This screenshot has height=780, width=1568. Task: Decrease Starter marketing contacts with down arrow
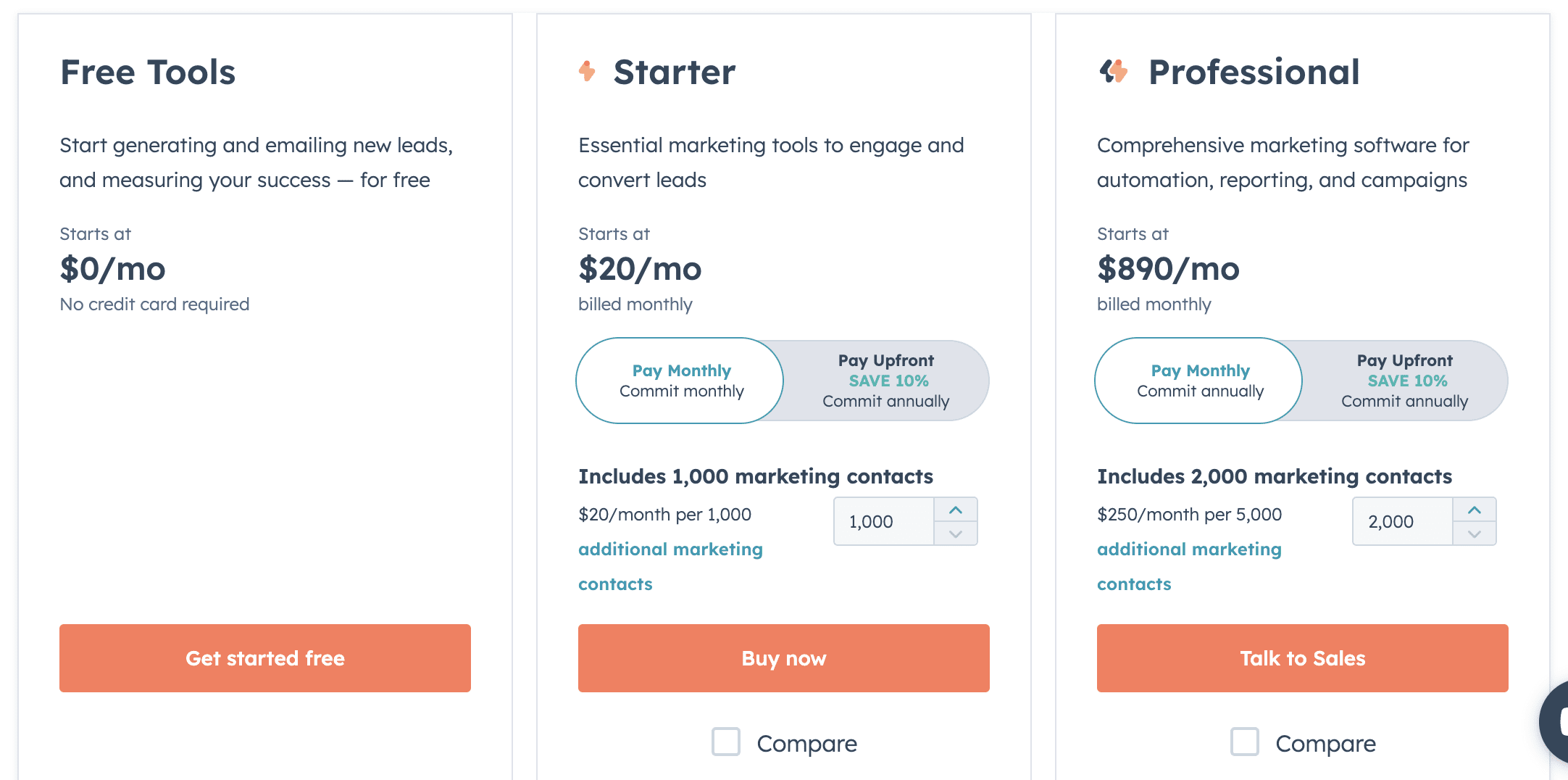(x=955, y=535)
